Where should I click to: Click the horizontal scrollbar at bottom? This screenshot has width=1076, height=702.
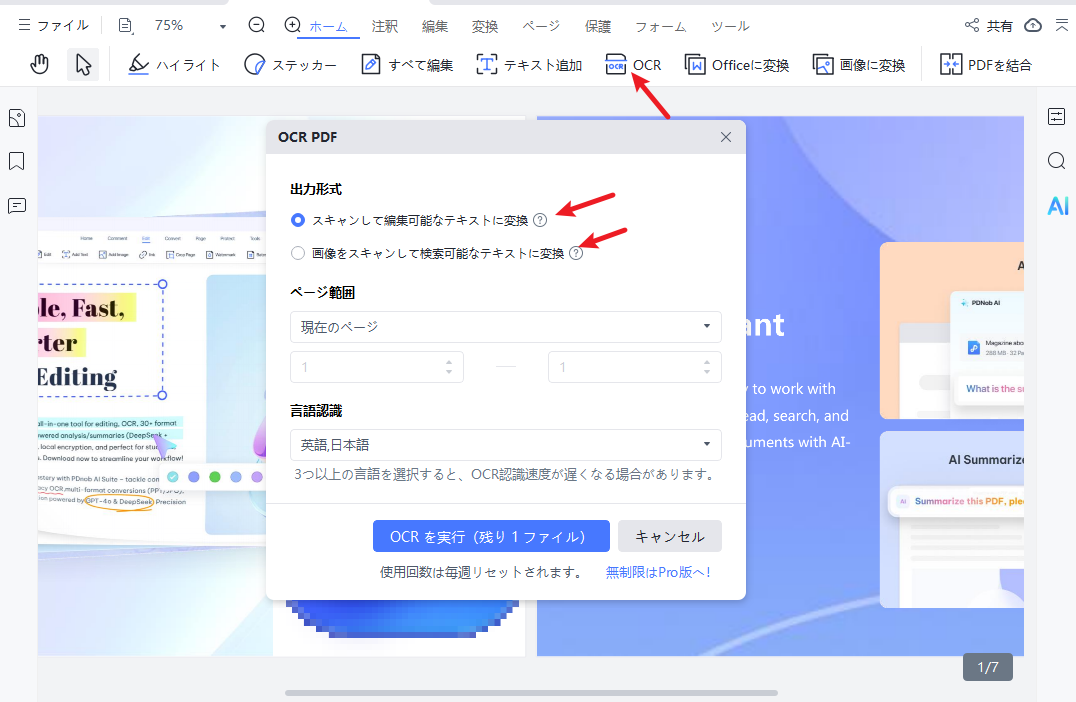[x=531, y=693]
